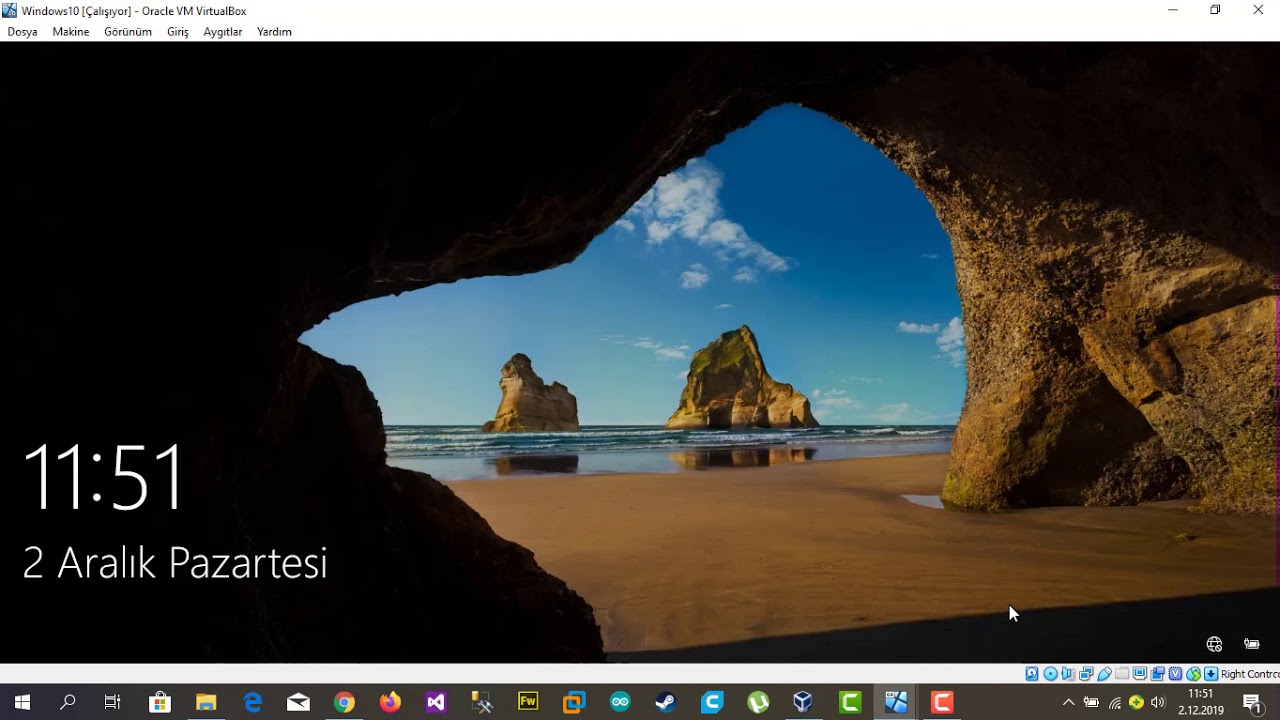1280x720 pixels.
Task: Click the host battery tray icon
Action: click(1091, 703)
